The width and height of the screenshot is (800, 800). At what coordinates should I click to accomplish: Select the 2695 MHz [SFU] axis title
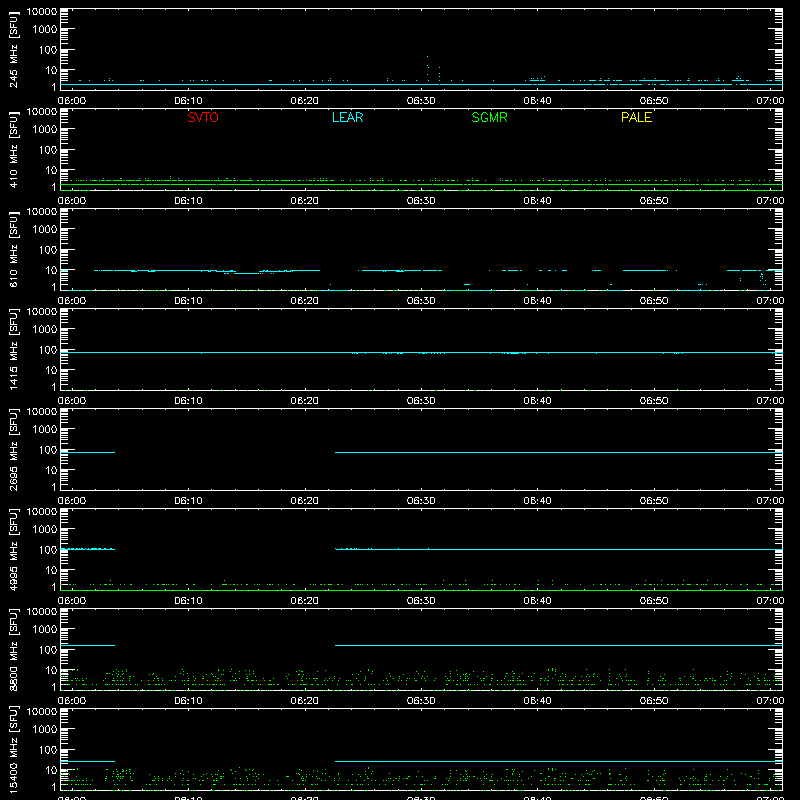pyautogui.click(x=14, y=449)
